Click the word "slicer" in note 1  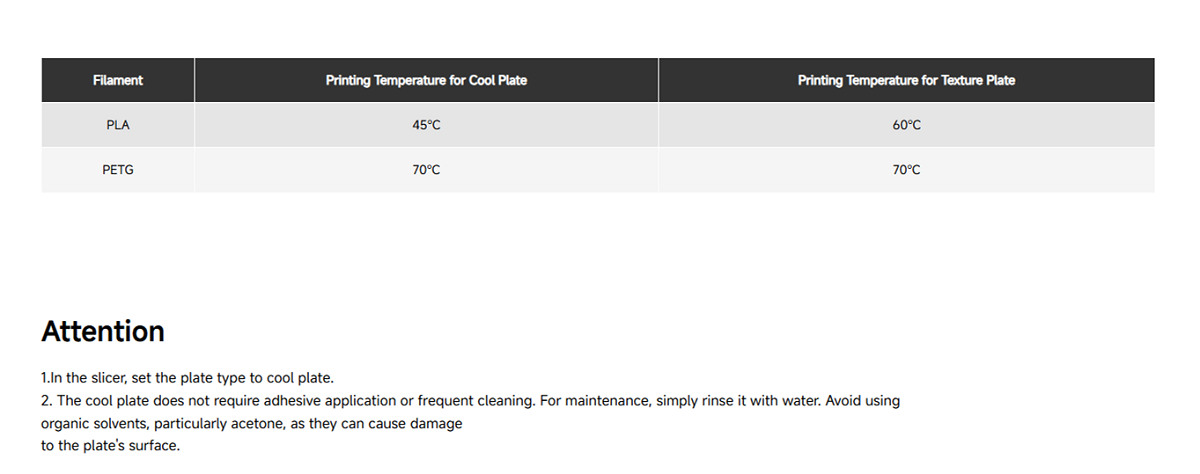pos(102,378)
